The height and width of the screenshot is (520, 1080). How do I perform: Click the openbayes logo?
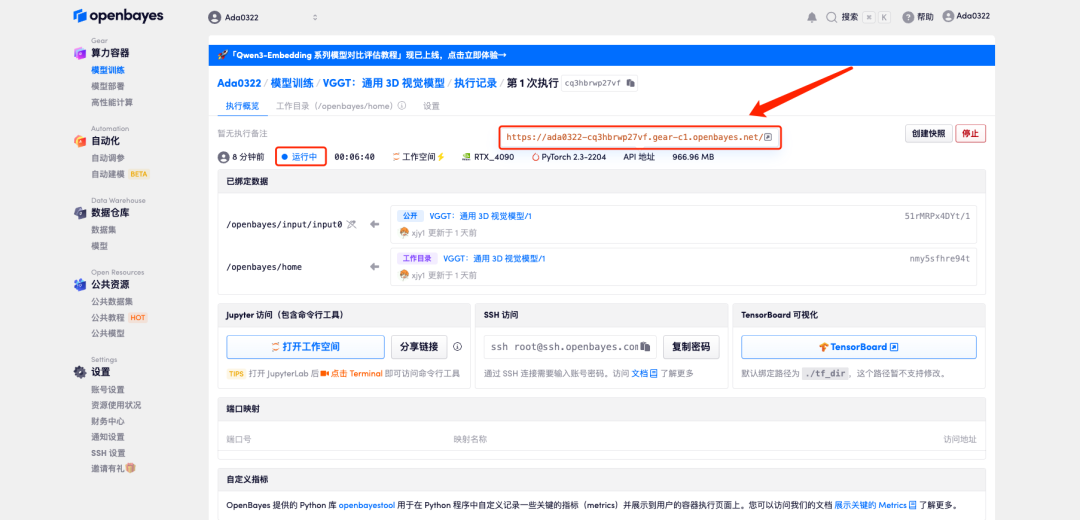(x=118, y=16)
